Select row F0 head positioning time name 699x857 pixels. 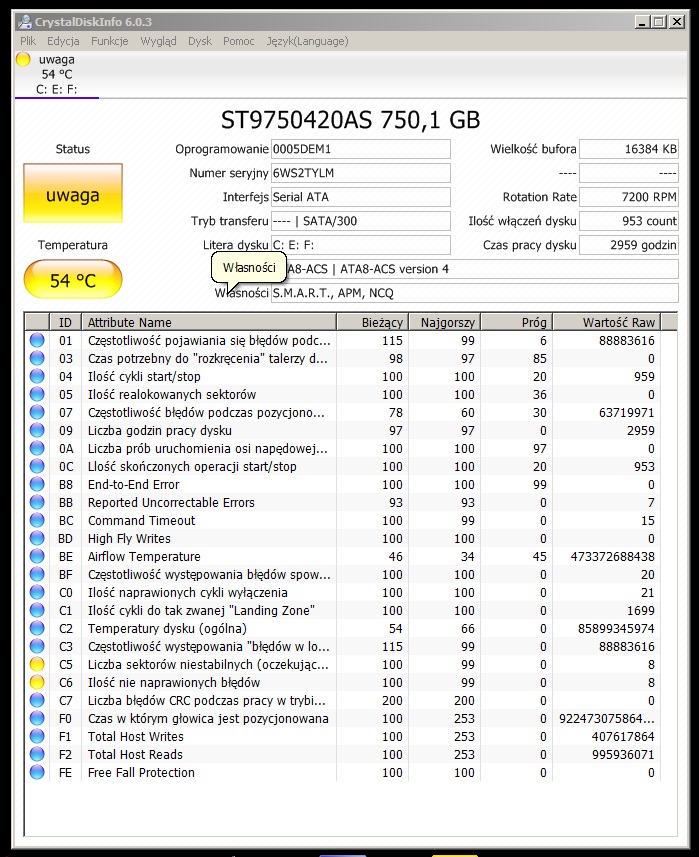click(x=208, y=719)
